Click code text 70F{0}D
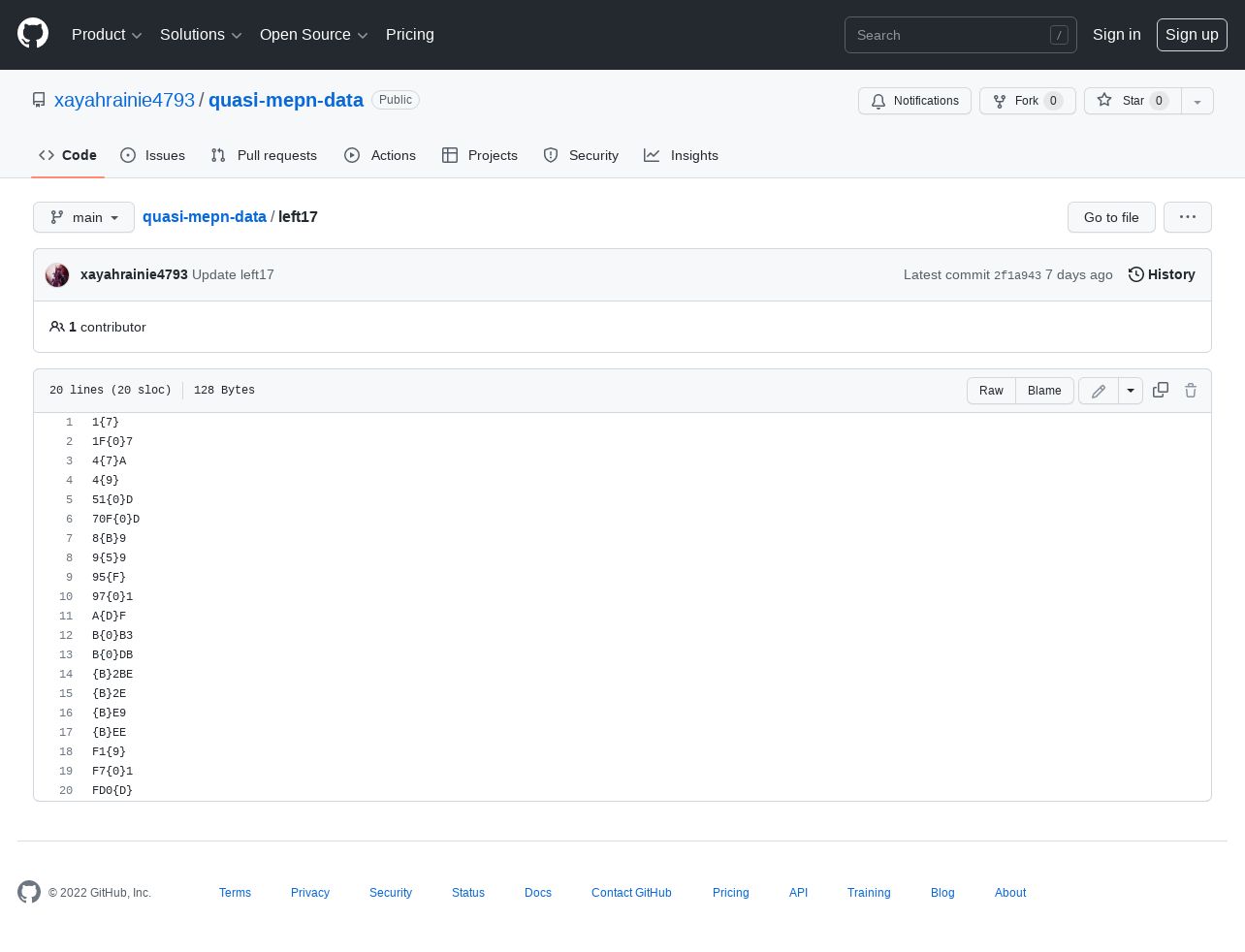This screenshot has height=952, width=1245. pos(115,520)
